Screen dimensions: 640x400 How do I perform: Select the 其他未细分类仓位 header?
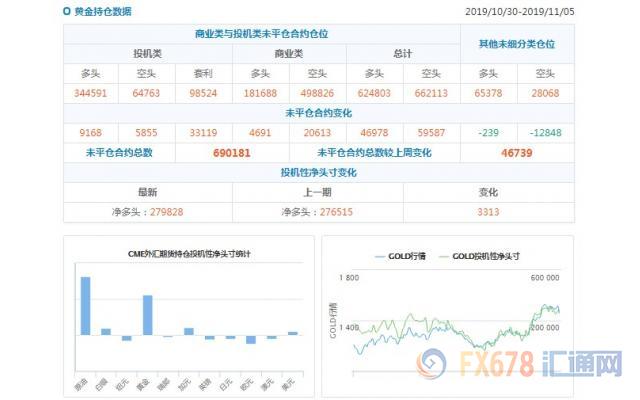tap(517, 44)
